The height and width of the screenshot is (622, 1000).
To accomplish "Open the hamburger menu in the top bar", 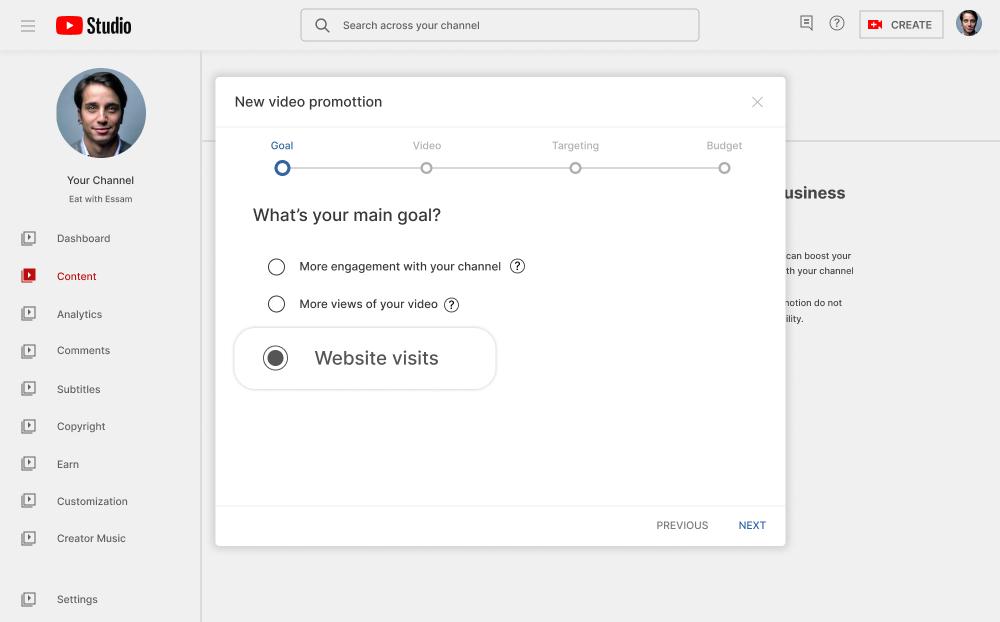I will [x=27, y=25].
